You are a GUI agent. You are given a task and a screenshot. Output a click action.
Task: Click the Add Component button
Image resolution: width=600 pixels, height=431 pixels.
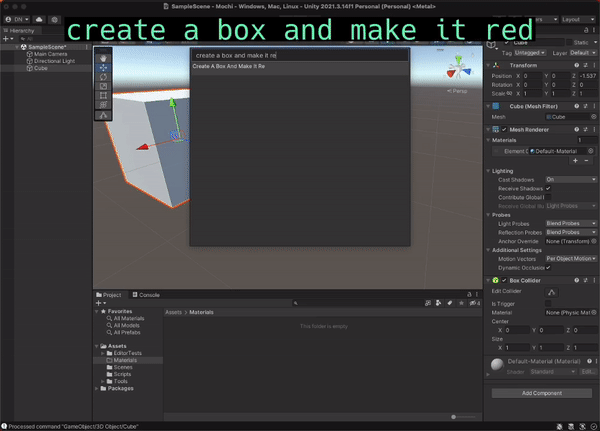click(x=542, y=394)
